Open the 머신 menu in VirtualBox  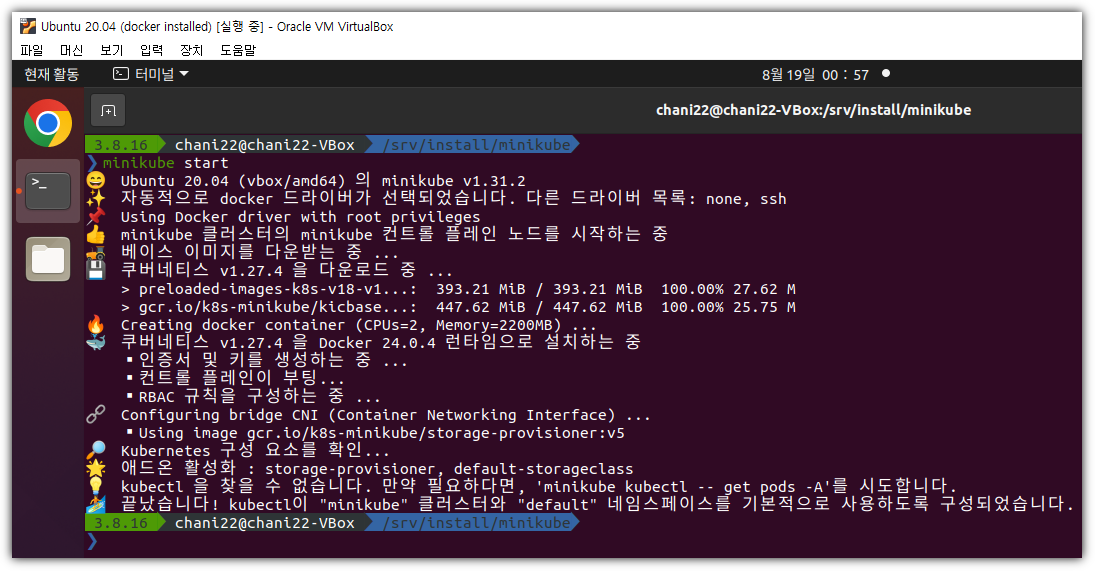click(71, 50)
